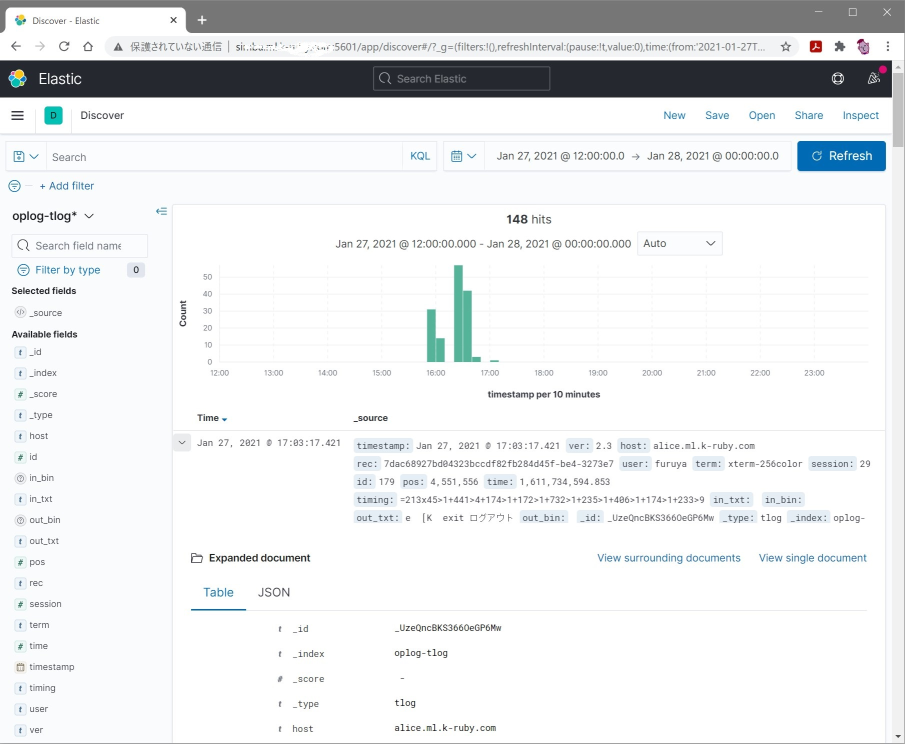The height and width of the screenshot is (744, 905).
Task: Click the browser address bar URL
Action: (x=500, y=47)
